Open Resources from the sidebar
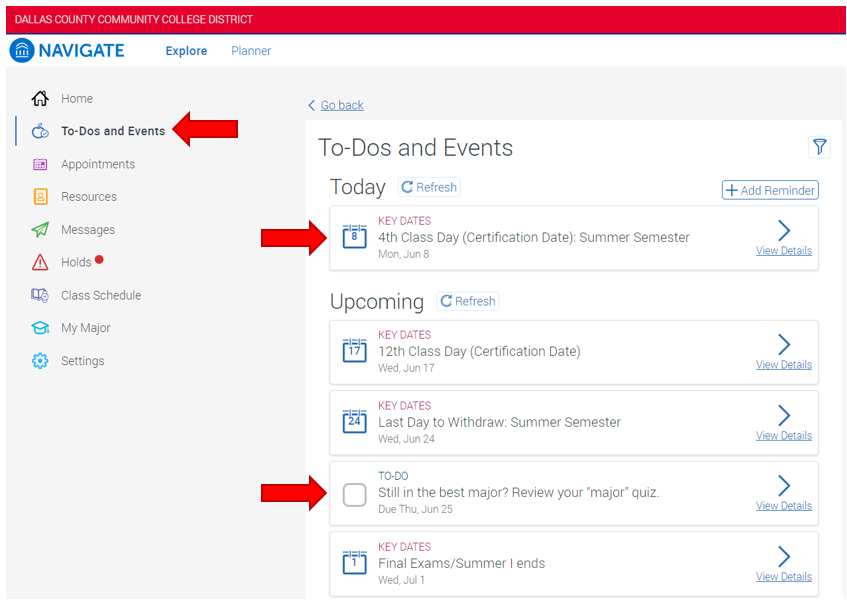The width and height of the screenshot is (847, 604). tap(41, 196)
